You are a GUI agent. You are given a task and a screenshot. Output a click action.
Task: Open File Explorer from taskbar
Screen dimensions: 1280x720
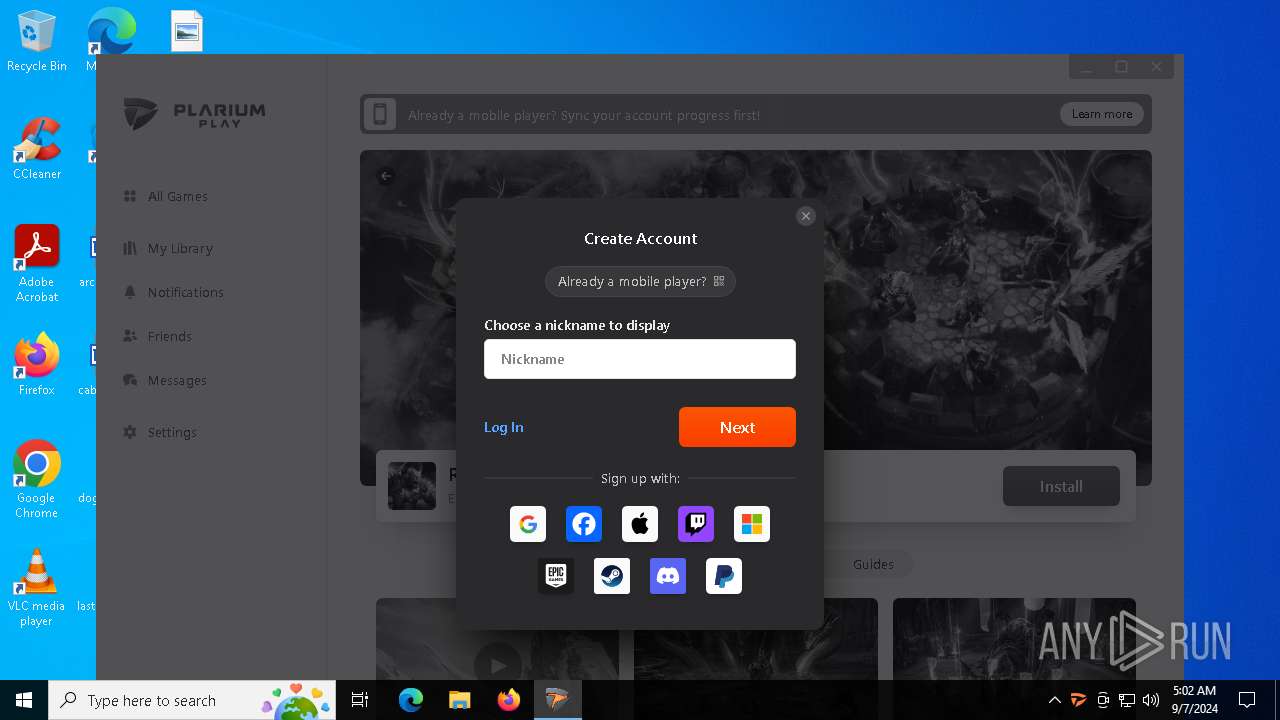460,700
